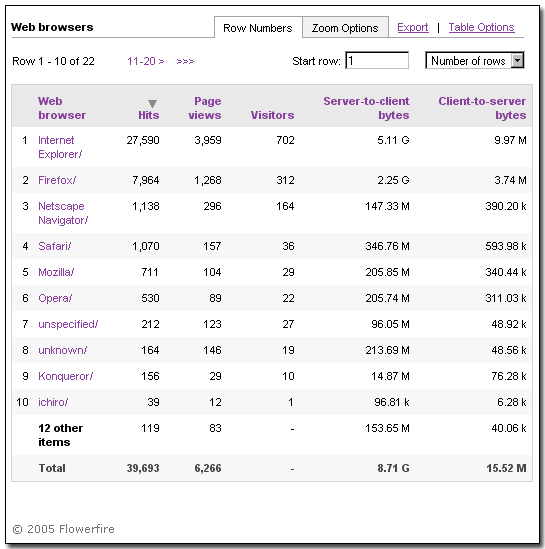Select the 27,590 hits cell
545x549 pixels.
[143, 140]
